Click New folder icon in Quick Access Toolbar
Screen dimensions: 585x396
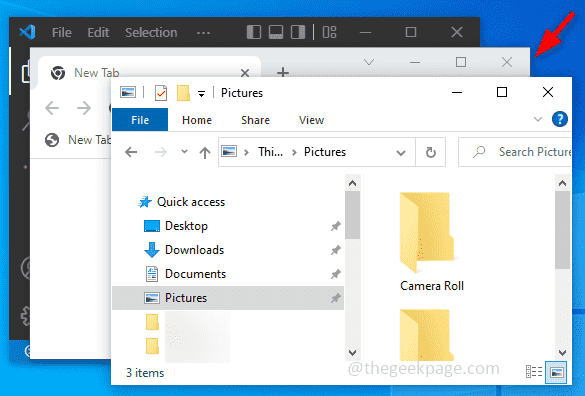coord(183,93)
